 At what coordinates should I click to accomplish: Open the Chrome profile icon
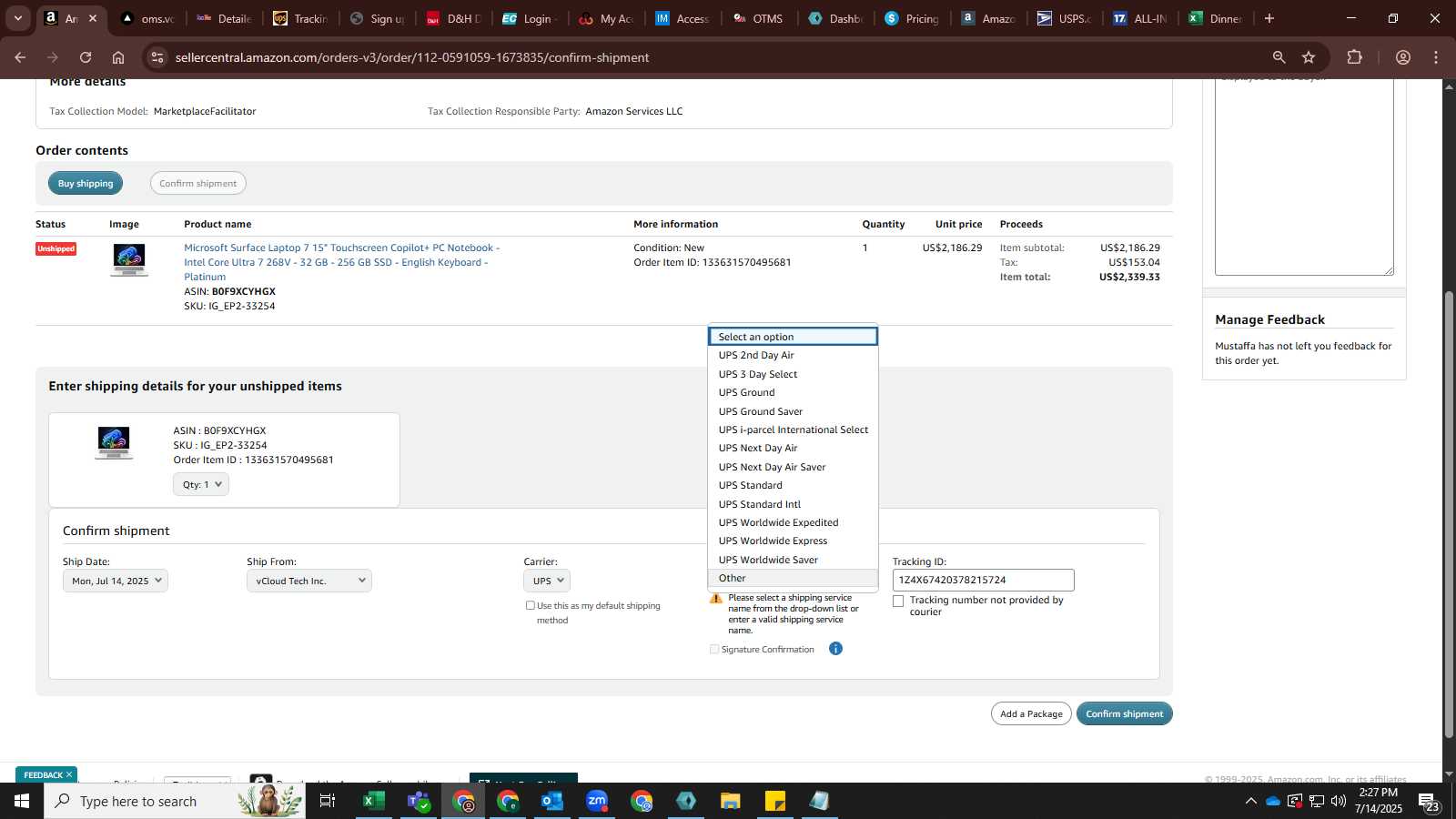coord(1402,57)
